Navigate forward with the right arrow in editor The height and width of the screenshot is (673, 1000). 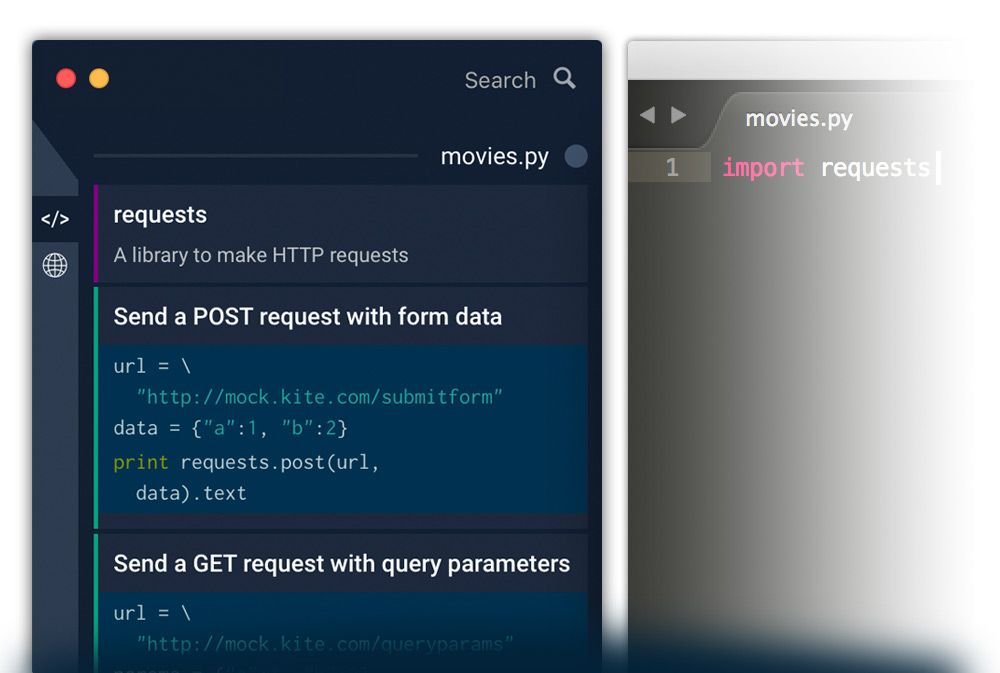coord(679,116)
